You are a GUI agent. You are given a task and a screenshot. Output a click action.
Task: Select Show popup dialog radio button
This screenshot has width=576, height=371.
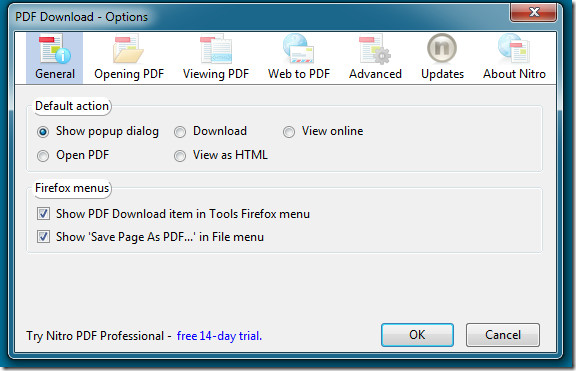point(43,132)
